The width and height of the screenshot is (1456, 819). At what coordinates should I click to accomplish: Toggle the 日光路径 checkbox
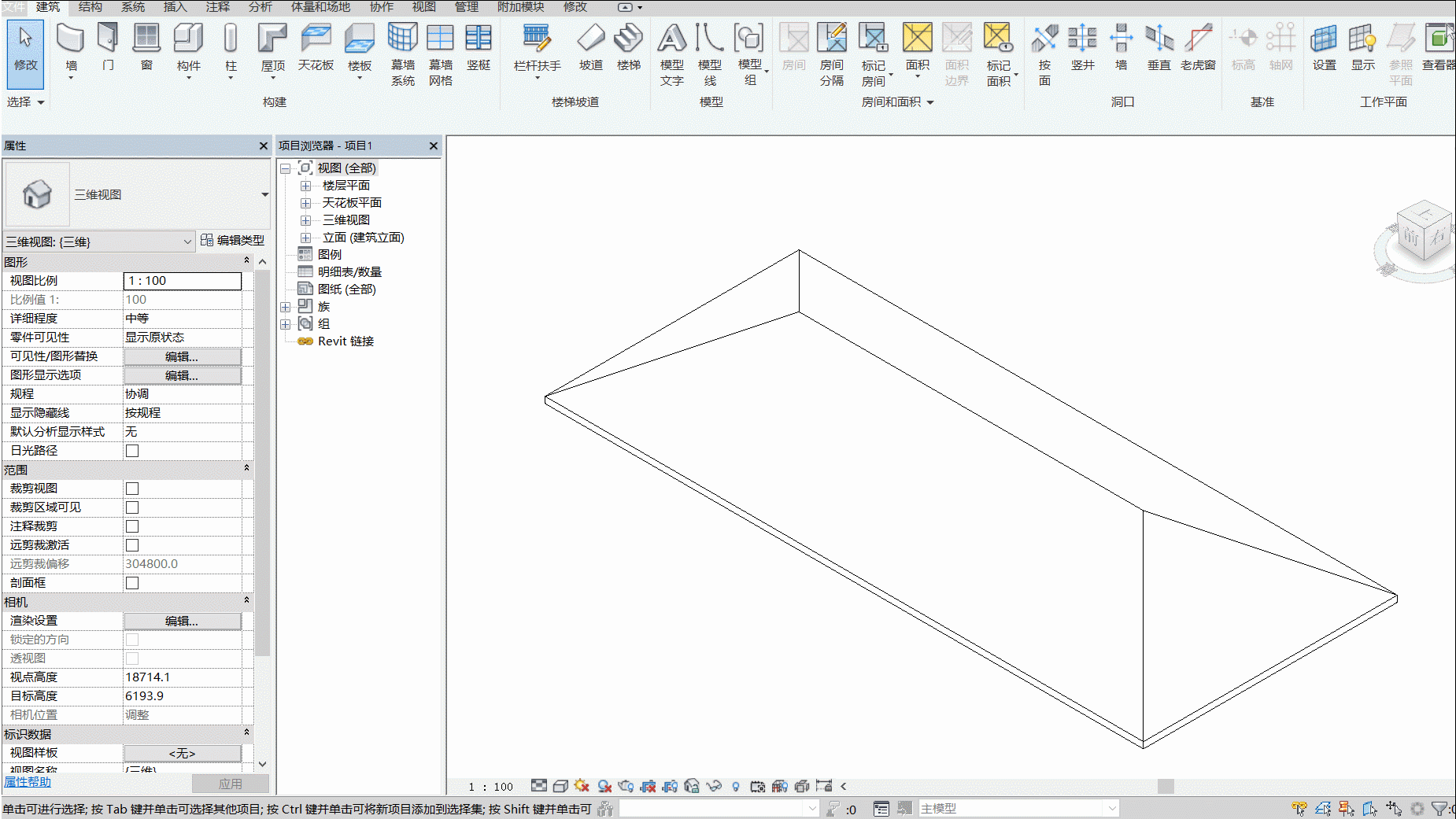(x=132, y=451)
